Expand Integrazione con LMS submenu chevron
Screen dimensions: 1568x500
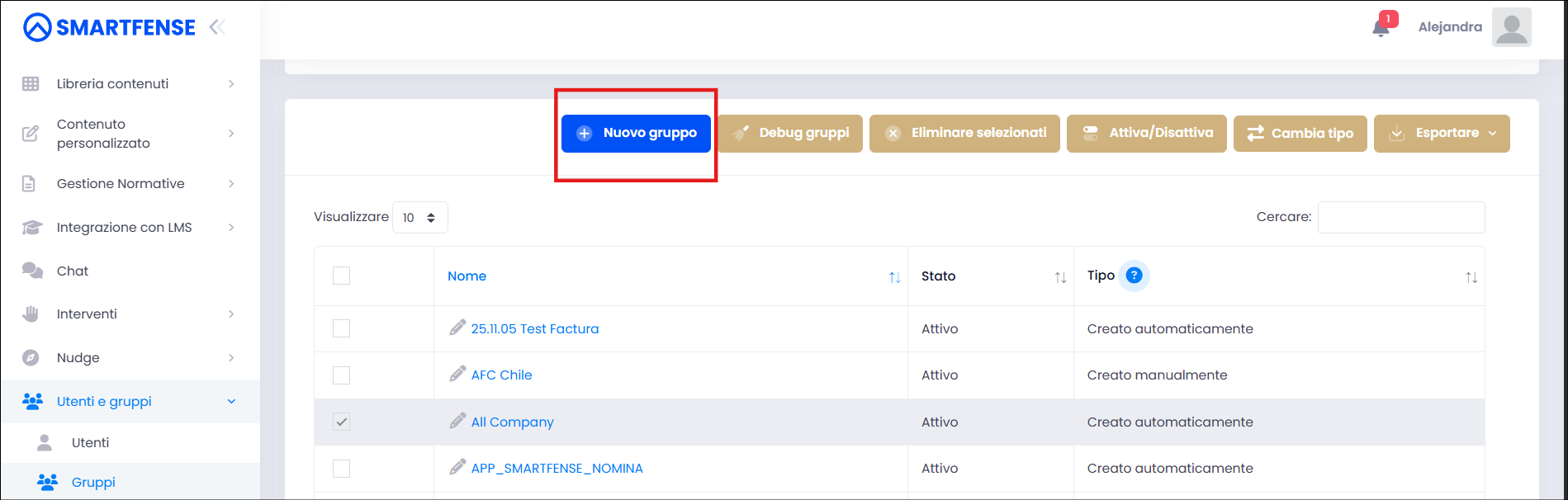click(x=231, y=227)
